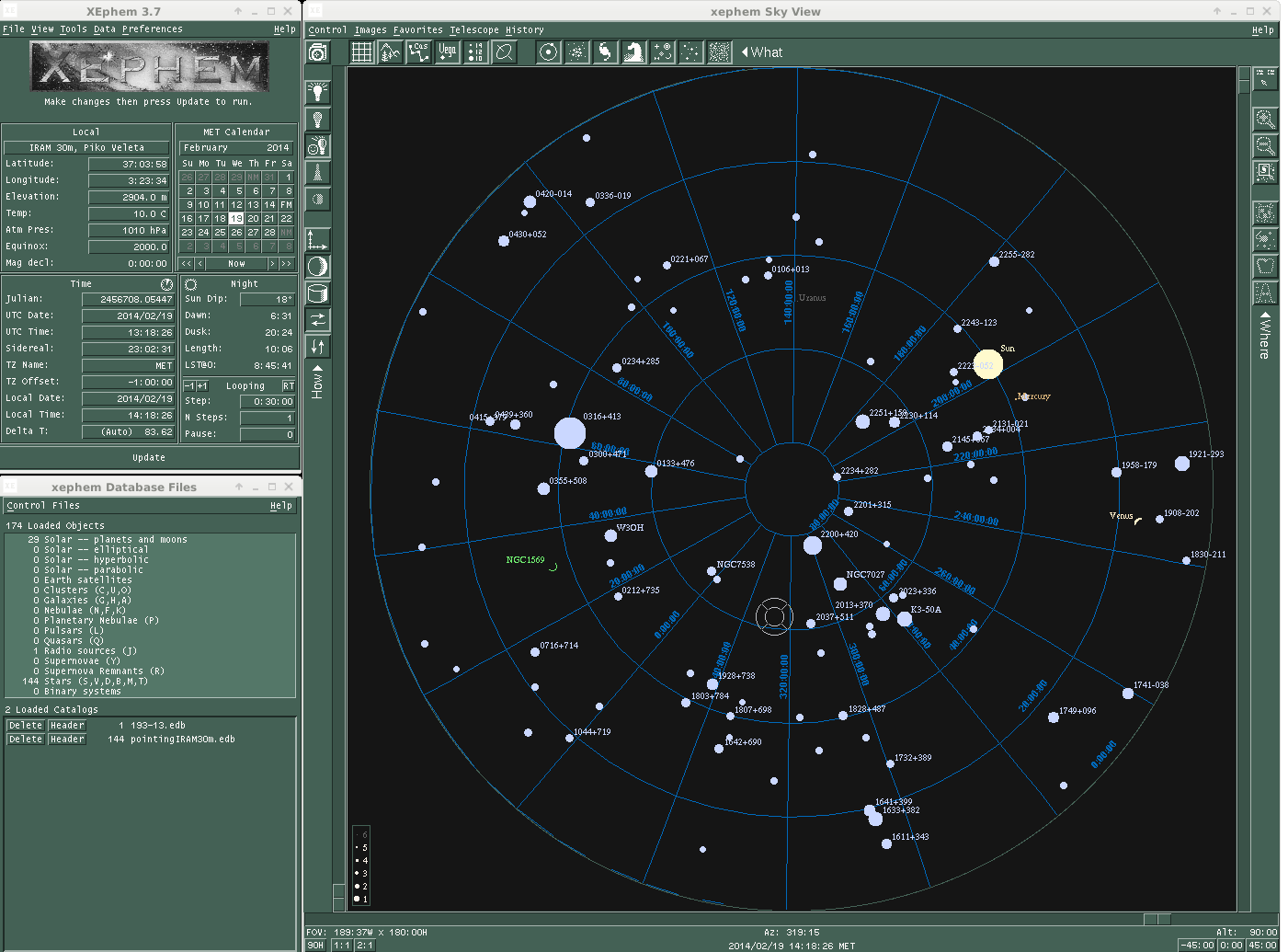Toggle the brighter lightbulb icon
This screenshot has height=952, width=1288.
click(x=317, y=92)
